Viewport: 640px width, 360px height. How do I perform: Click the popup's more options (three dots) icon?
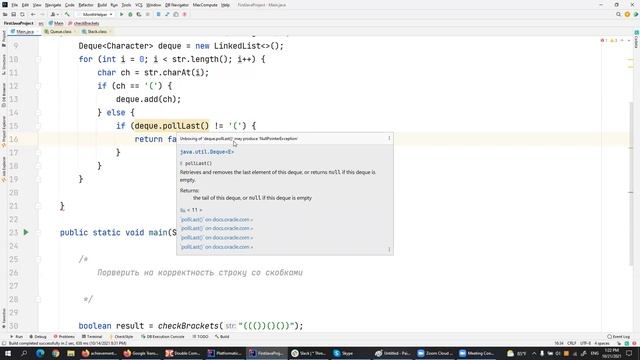coord(389,138)
